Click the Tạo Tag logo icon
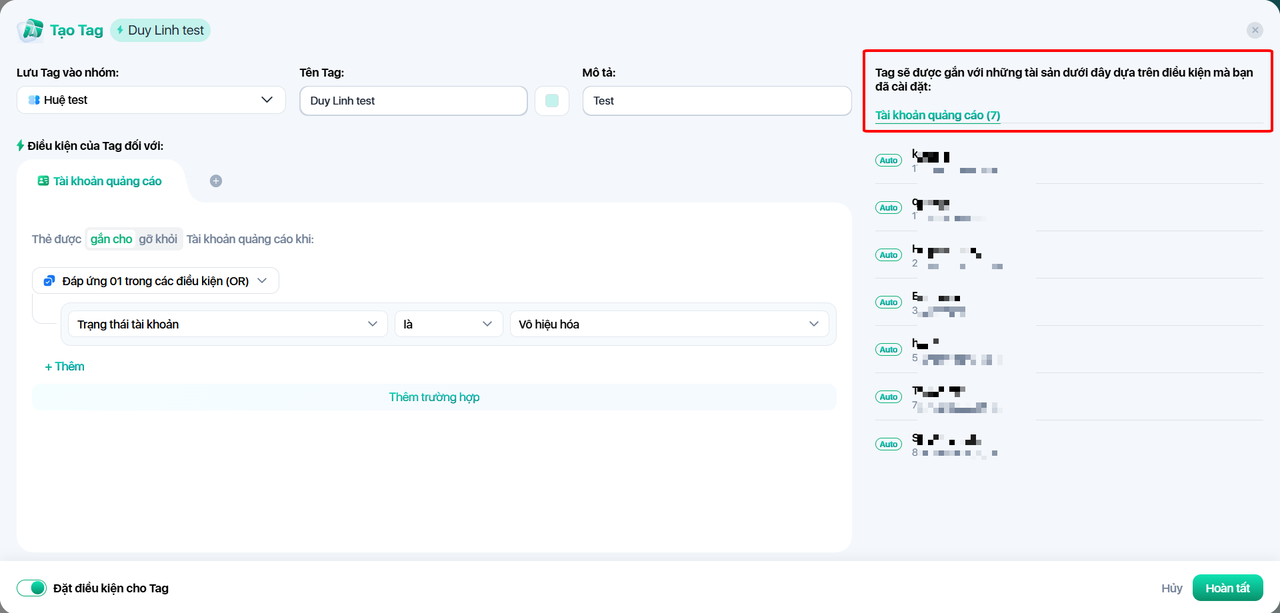1280x613 pixels. (31, 30)
